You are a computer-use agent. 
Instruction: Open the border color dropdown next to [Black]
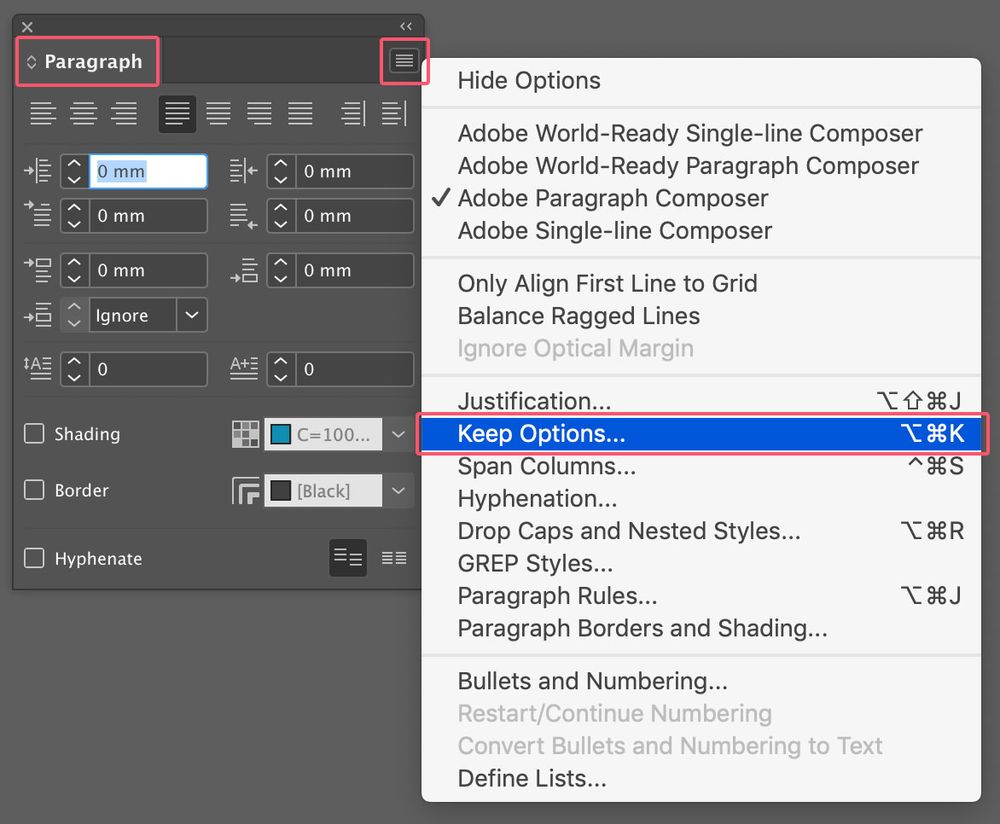click(398, 490)
